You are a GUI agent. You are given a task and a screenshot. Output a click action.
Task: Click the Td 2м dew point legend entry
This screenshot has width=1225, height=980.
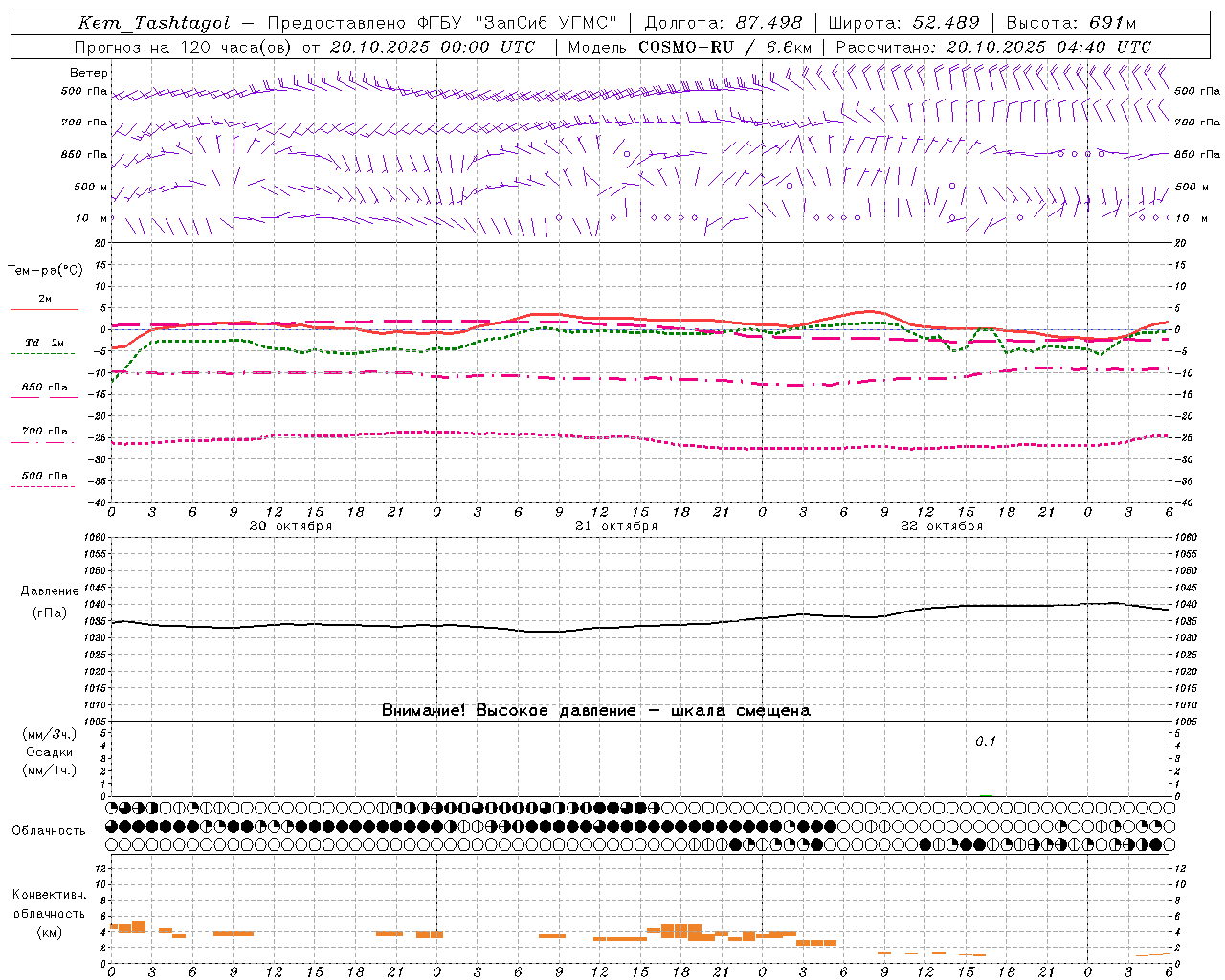[45, 343]
